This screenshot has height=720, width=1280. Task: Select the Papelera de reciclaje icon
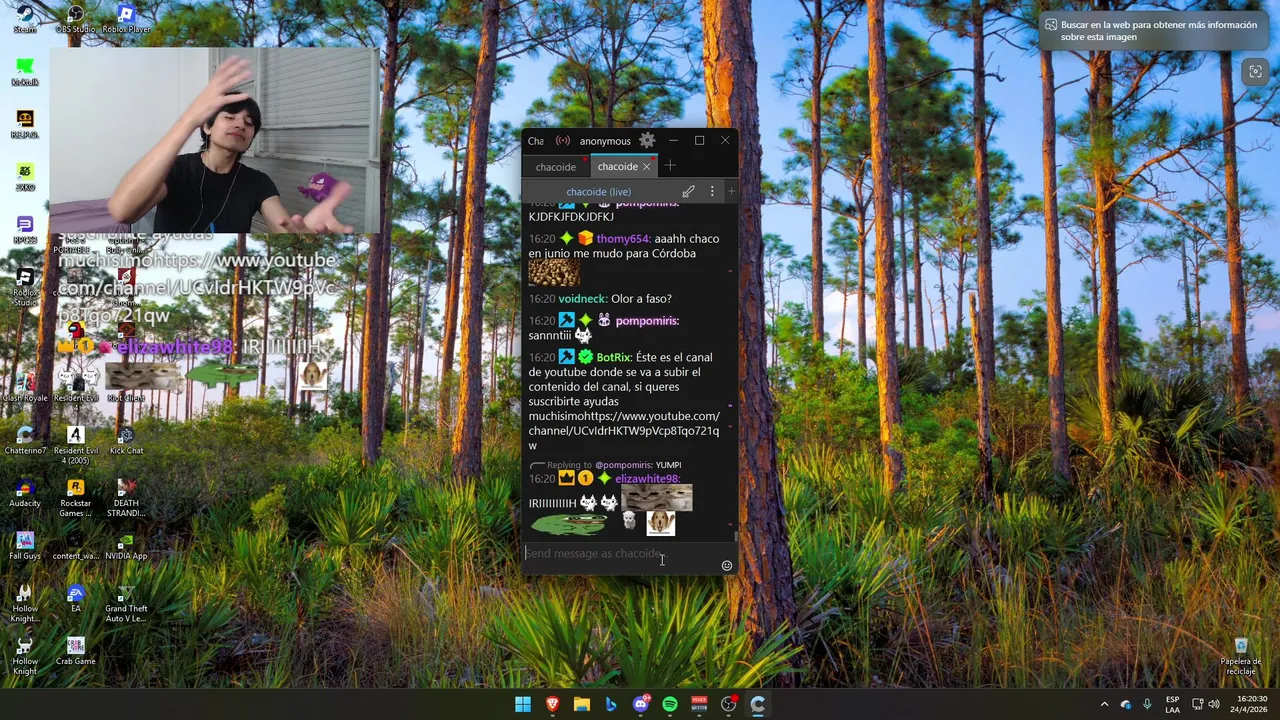pyautogui.click(x=1240, y=656)
